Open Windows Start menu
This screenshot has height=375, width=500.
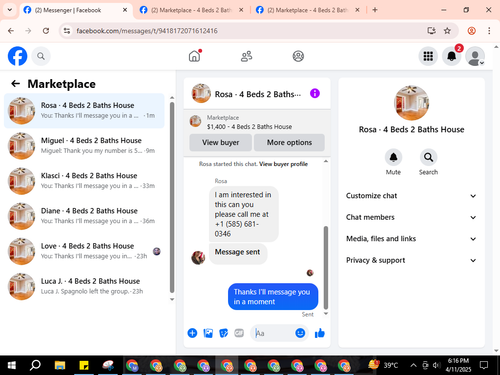(x=11, y=365)
